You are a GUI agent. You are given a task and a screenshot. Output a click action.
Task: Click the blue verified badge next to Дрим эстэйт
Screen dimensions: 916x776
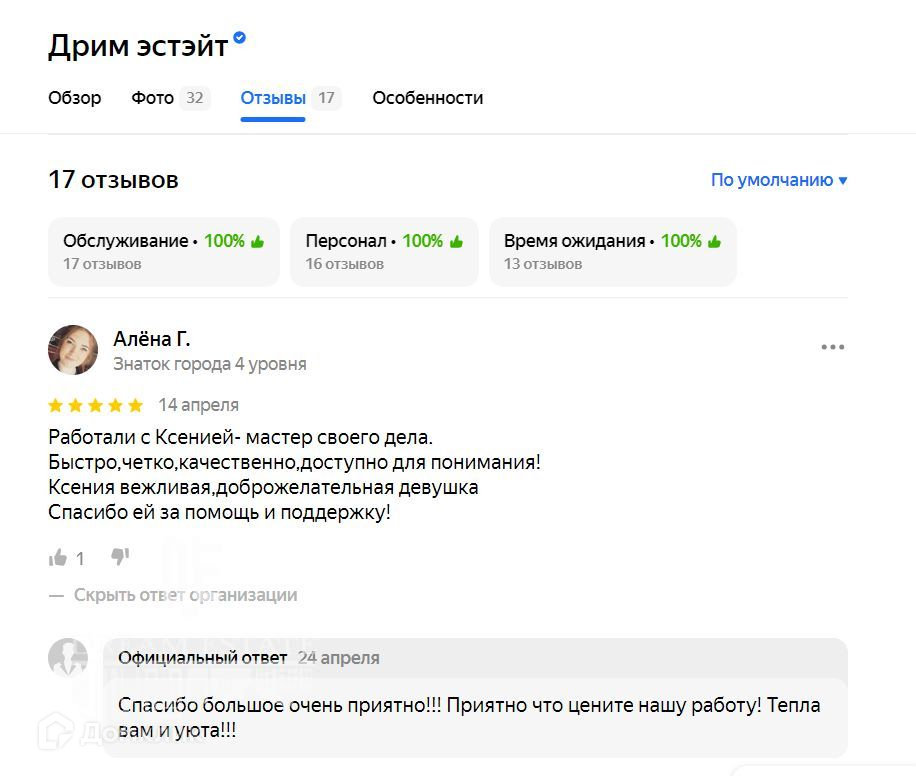coord(239,38)
